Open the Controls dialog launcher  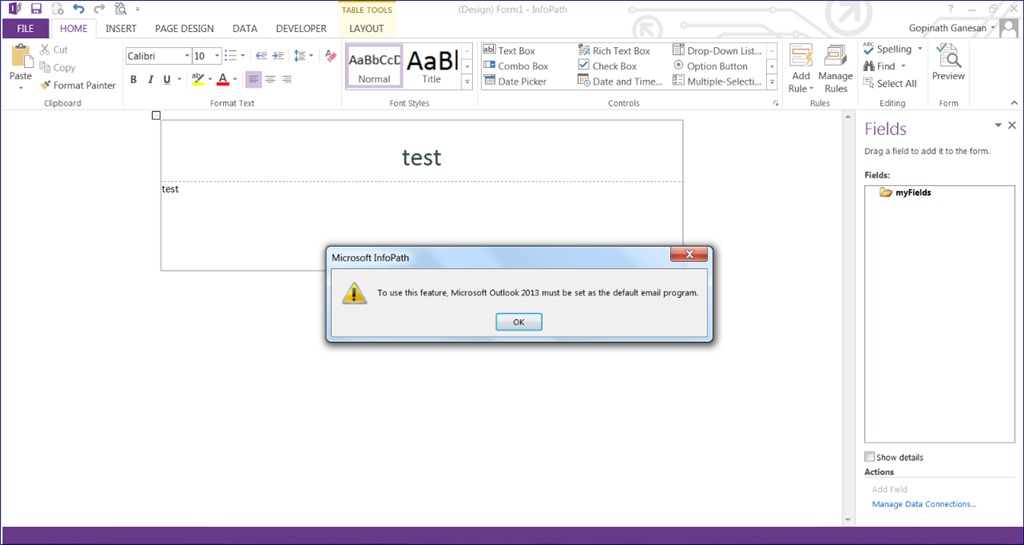[776, 104]
